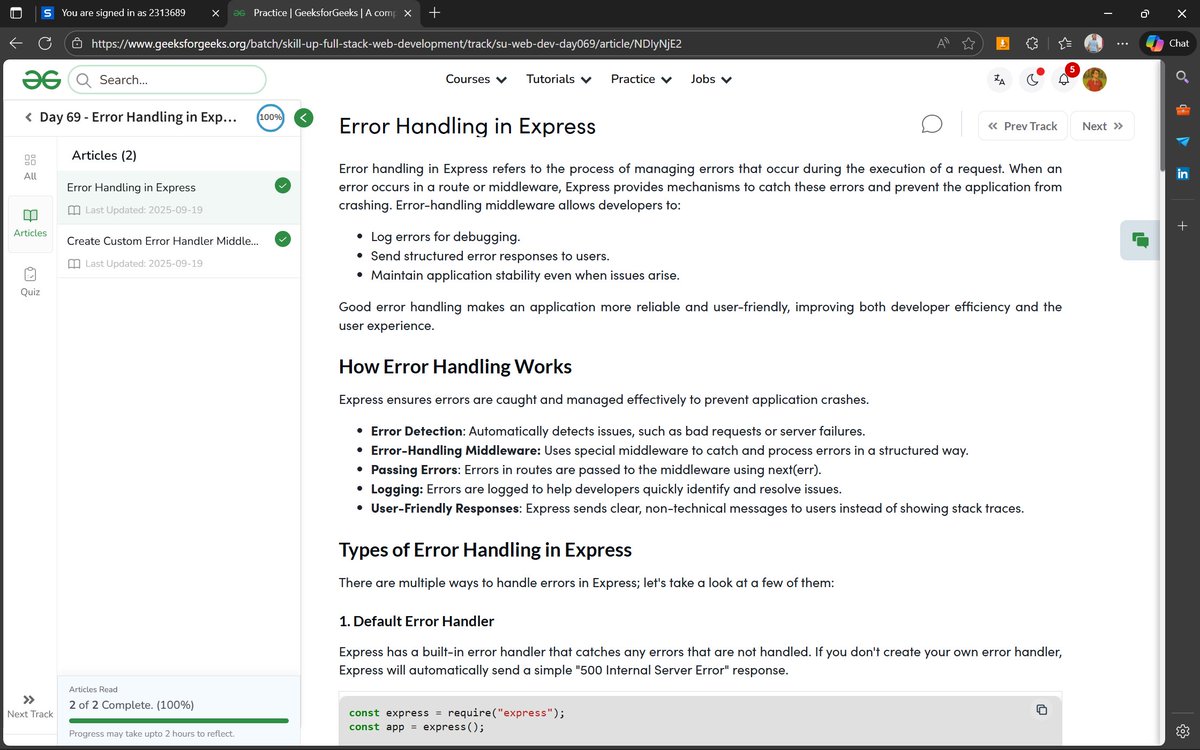1200x750 pixels.
Task: Open the discussion chat bubble beside the article title
Action: [931, 124]
